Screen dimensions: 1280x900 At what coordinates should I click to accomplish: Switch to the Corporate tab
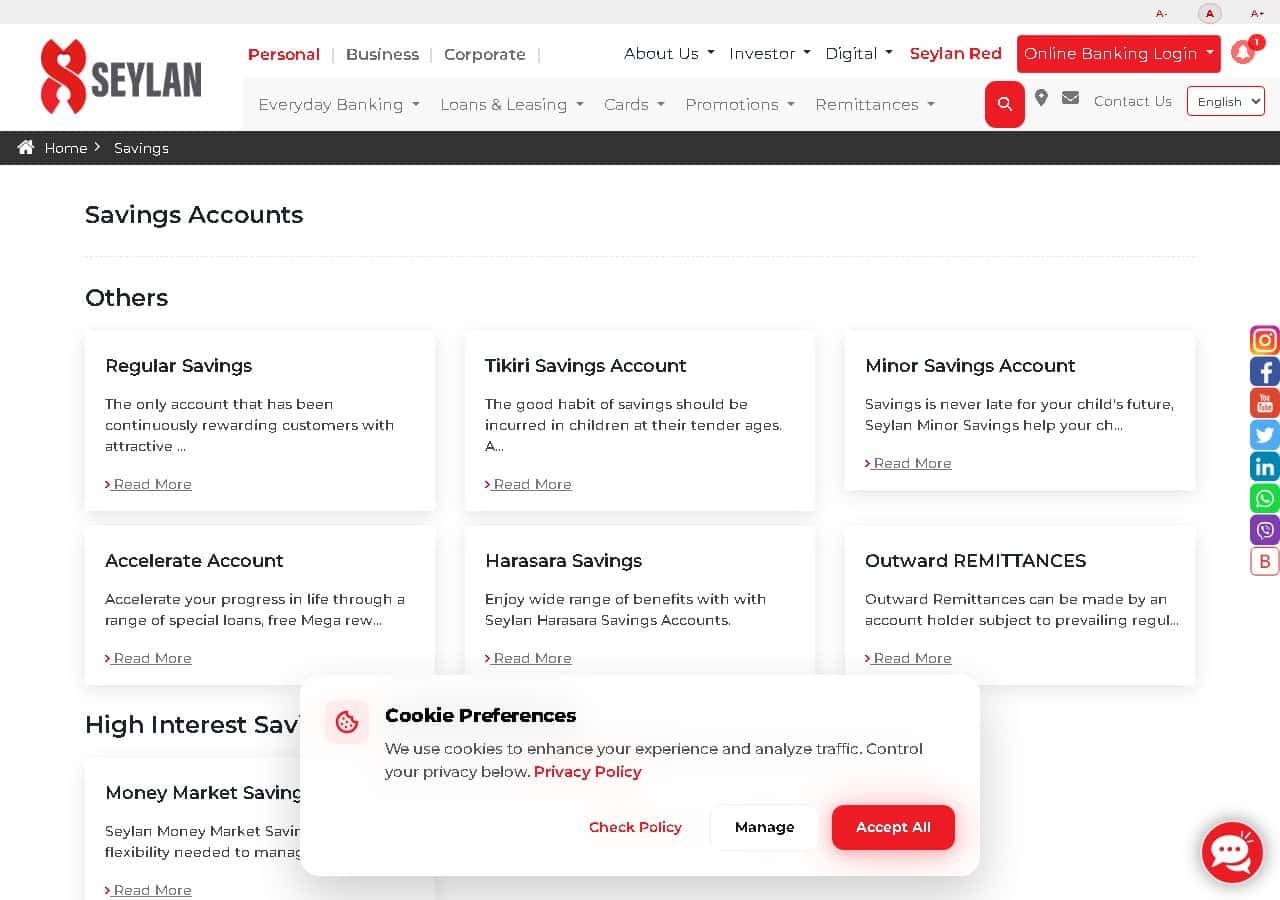(485, 54)
